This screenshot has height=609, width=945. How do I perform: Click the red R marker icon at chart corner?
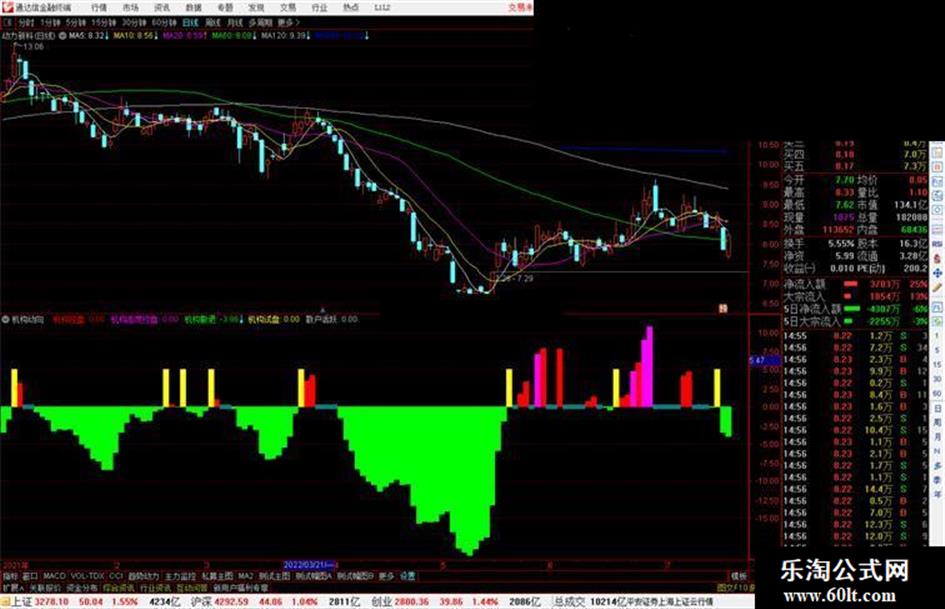[x=723, y=309]
